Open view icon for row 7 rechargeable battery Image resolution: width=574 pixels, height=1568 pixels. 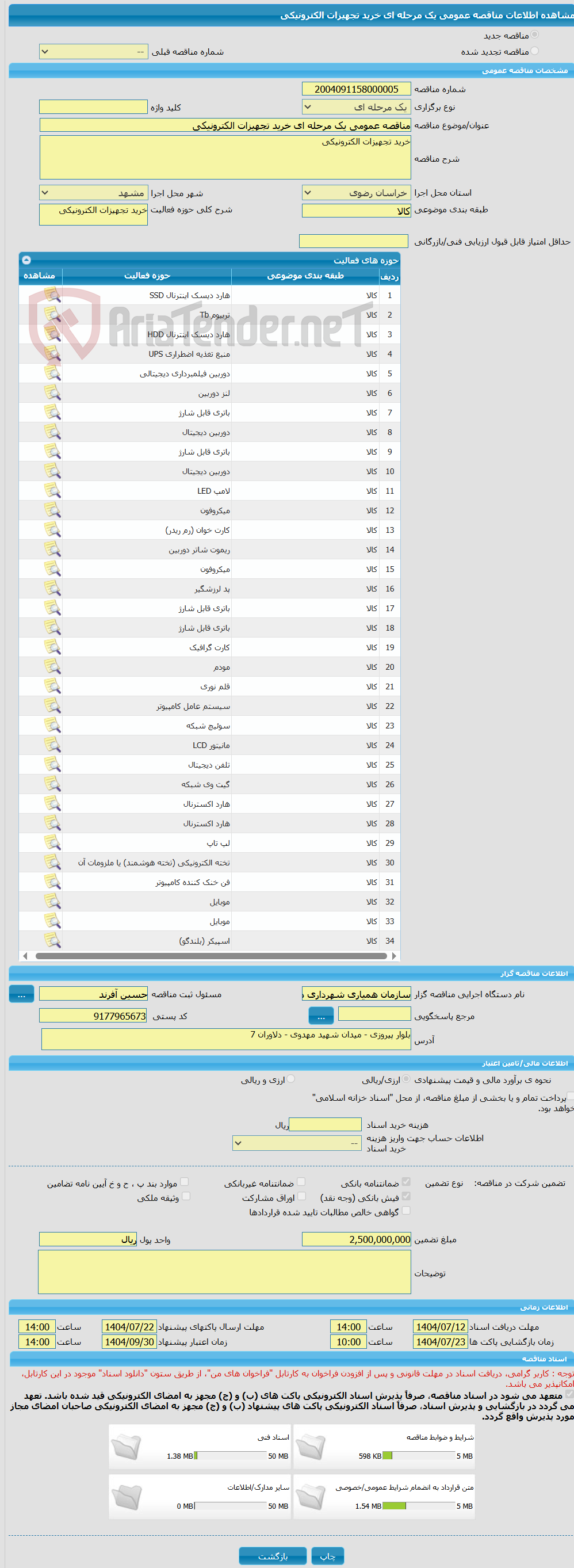pos(52,412)
